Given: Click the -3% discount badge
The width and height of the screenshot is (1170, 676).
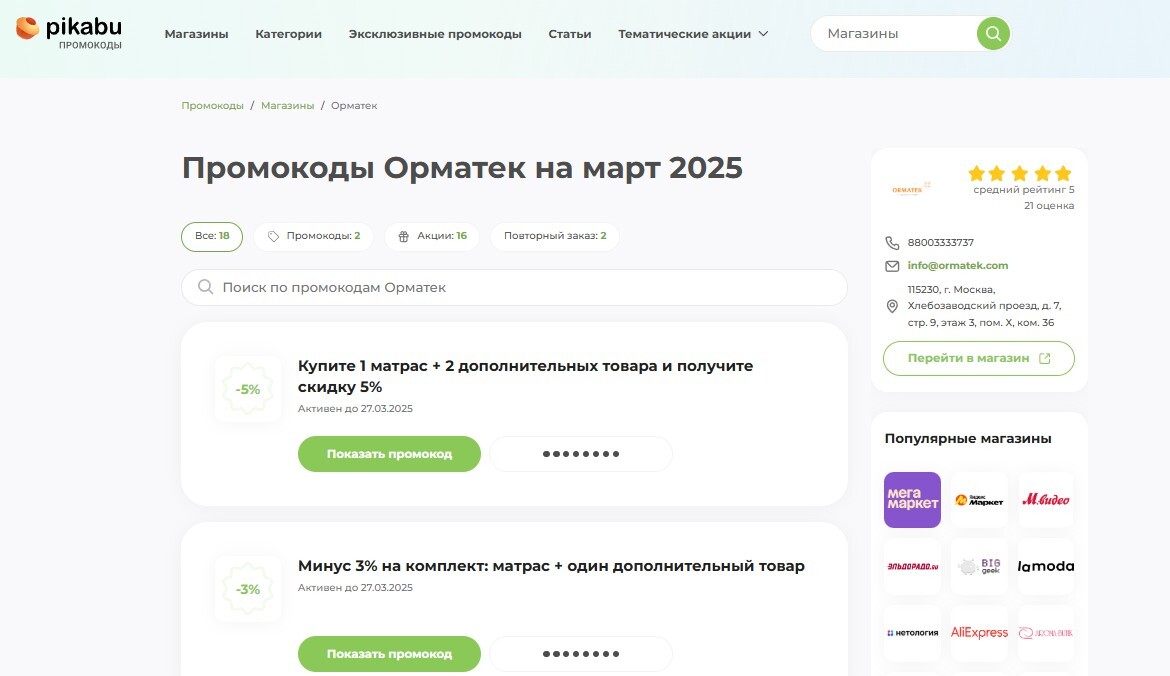Looking at the screenshot, I should coord(248,589).
